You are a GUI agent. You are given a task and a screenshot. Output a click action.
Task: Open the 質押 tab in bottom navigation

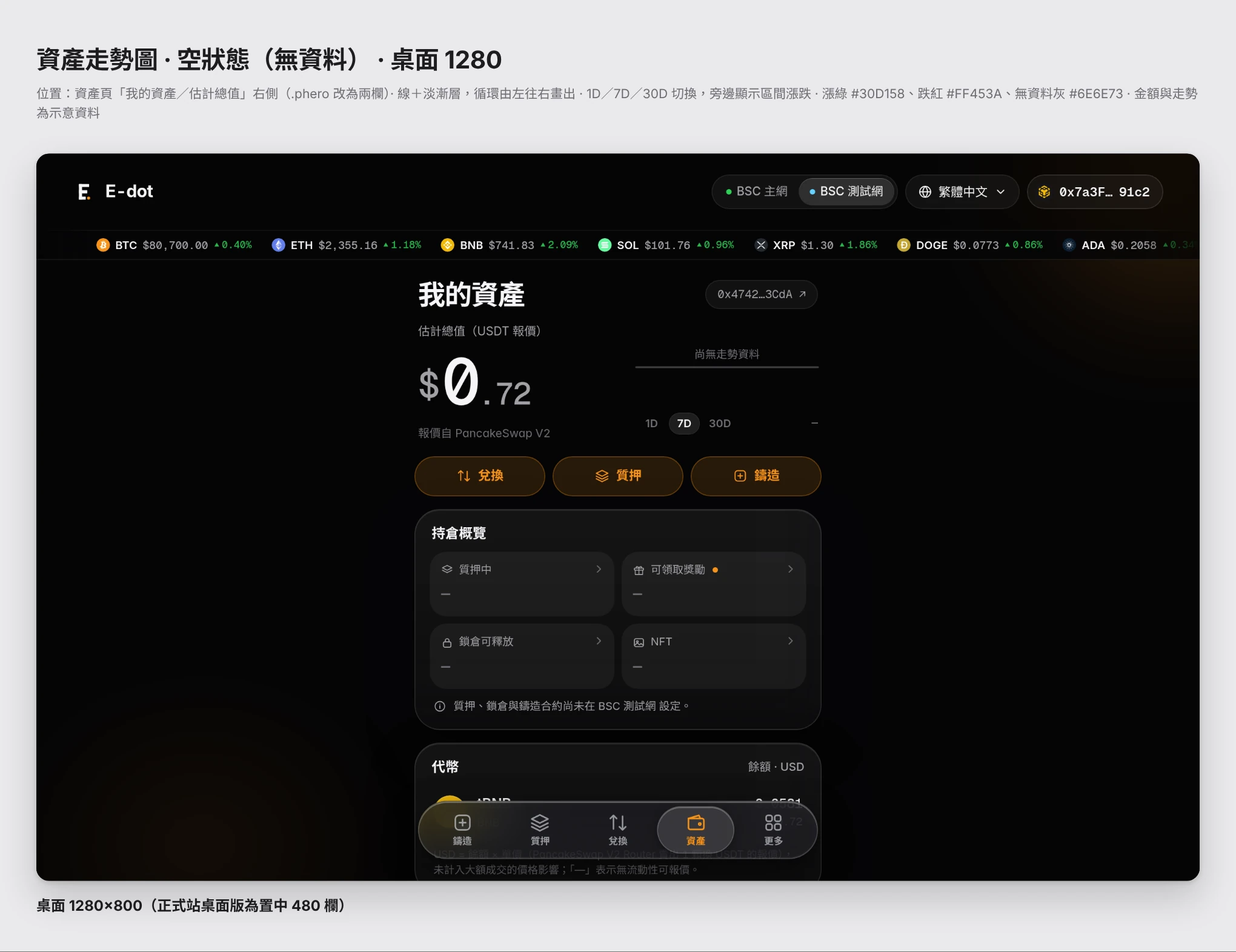(x=540, y=830)
